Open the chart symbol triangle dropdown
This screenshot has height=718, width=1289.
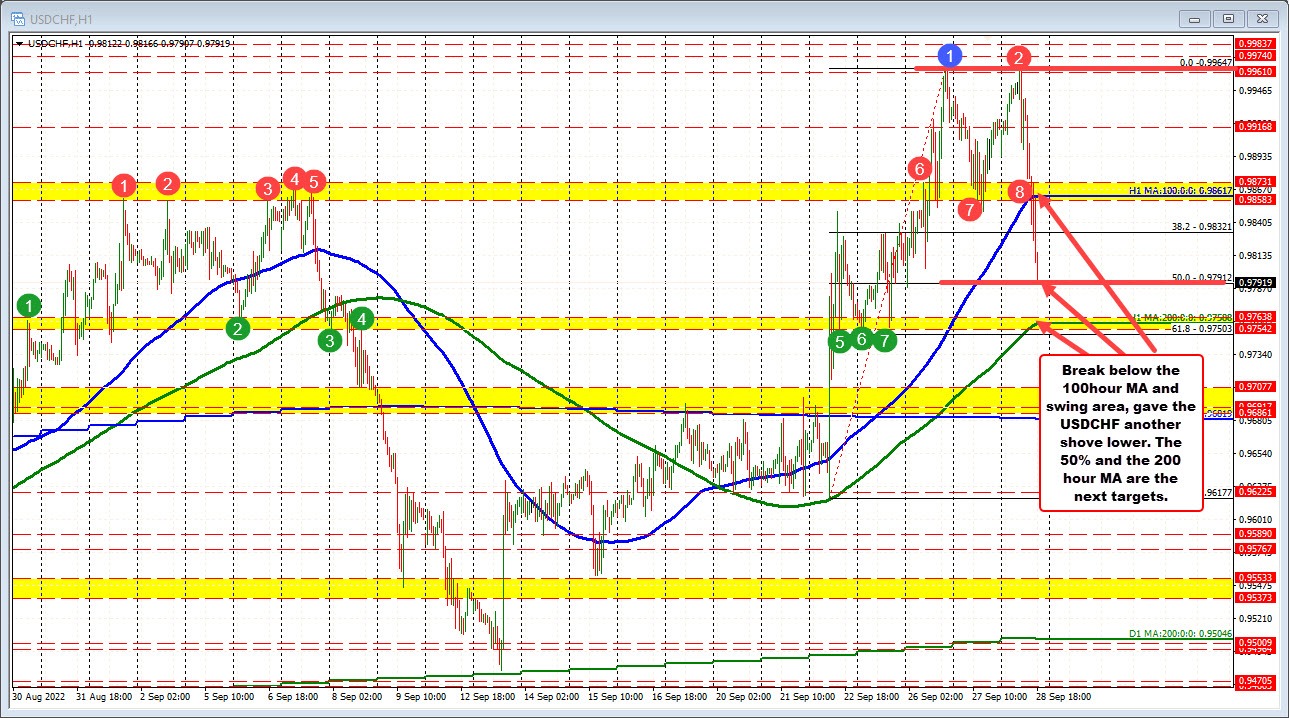pyautogui.click(x=20, y=42)
